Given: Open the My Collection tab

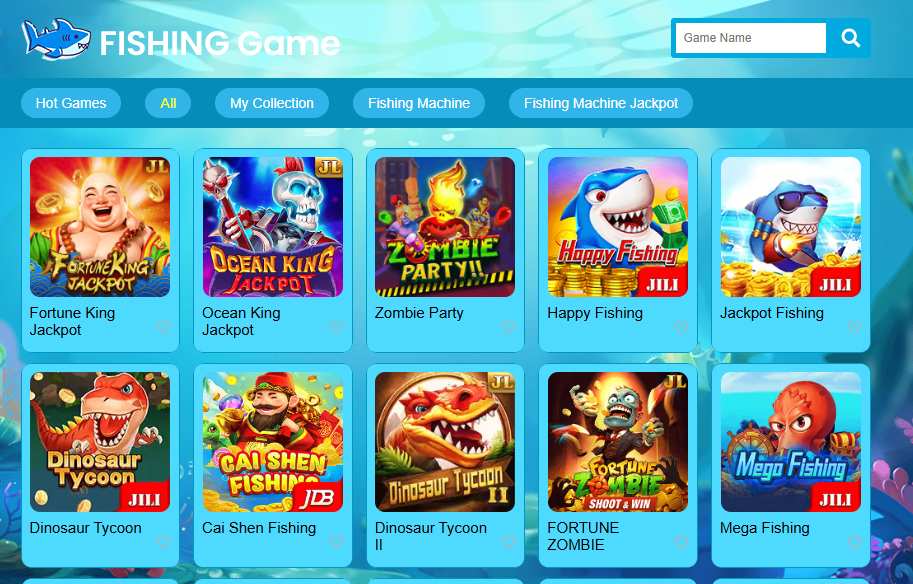Looking at the screenshot, I should tap(272, 103).
